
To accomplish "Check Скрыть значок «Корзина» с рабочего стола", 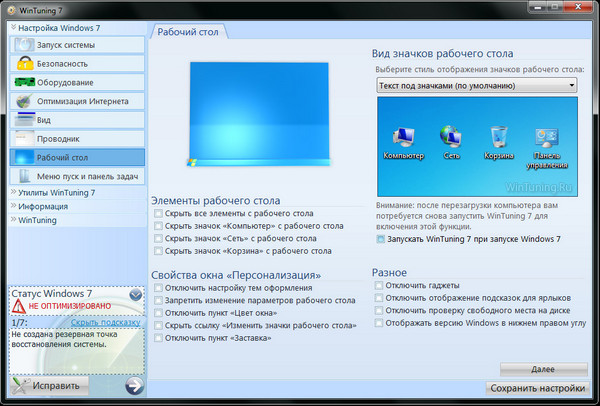I will point(158,251).
